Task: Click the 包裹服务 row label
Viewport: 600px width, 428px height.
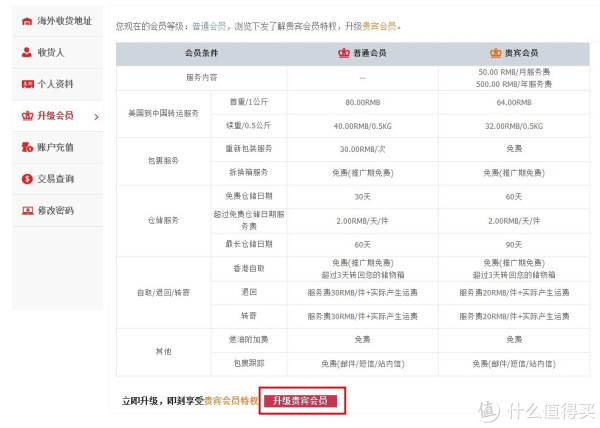Action: pyautogui.click(x=163, y=161)
